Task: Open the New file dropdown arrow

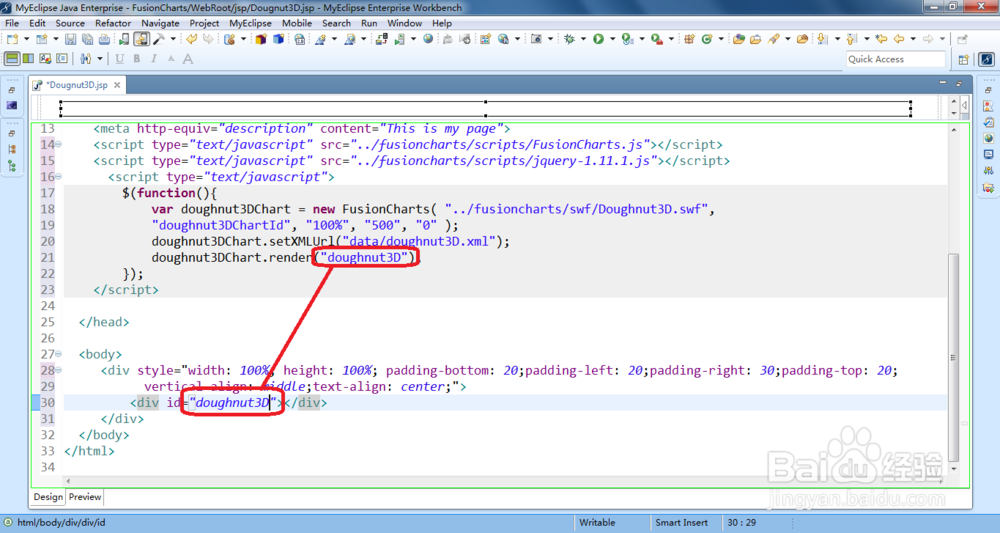Action: [26, 40]
